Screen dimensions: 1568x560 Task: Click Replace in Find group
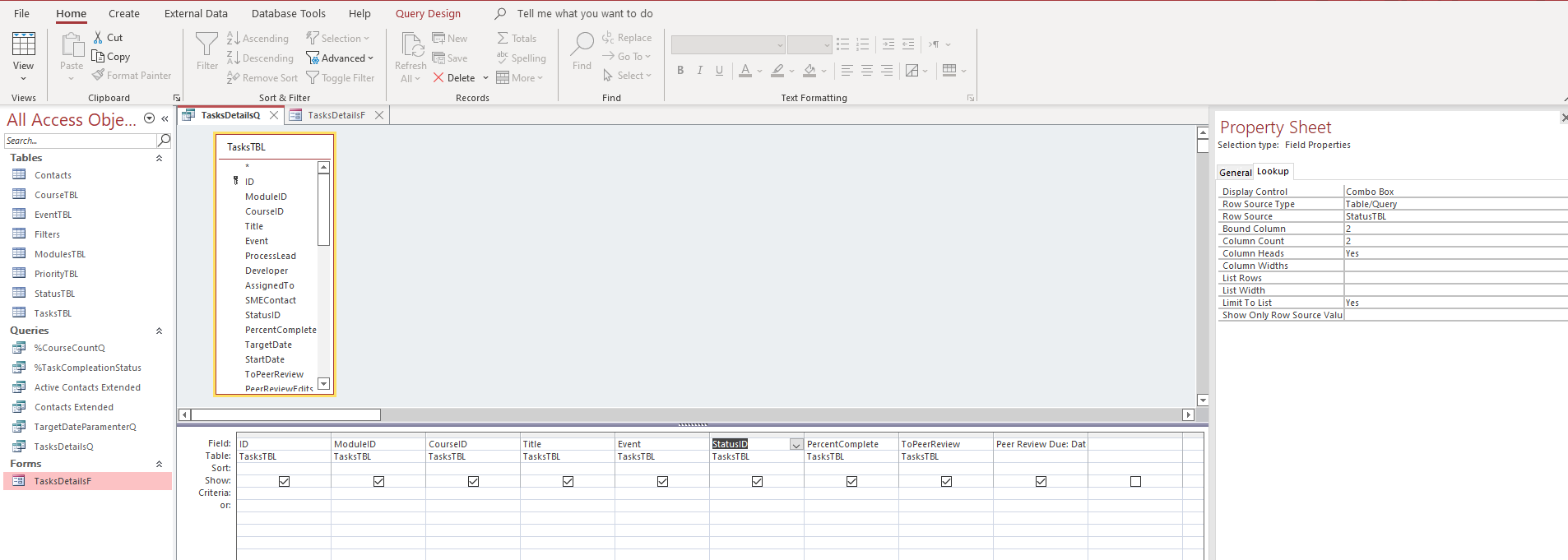(626, 38)
